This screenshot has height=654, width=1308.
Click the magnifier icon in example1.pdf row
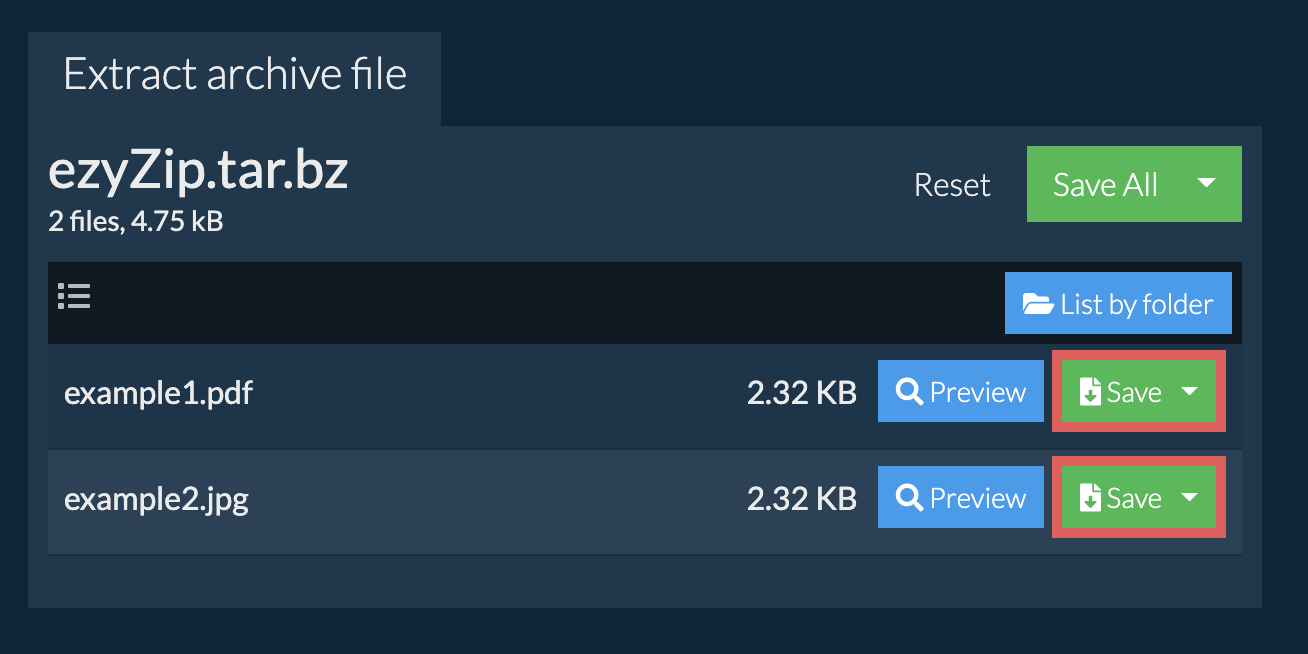(909, 392)
